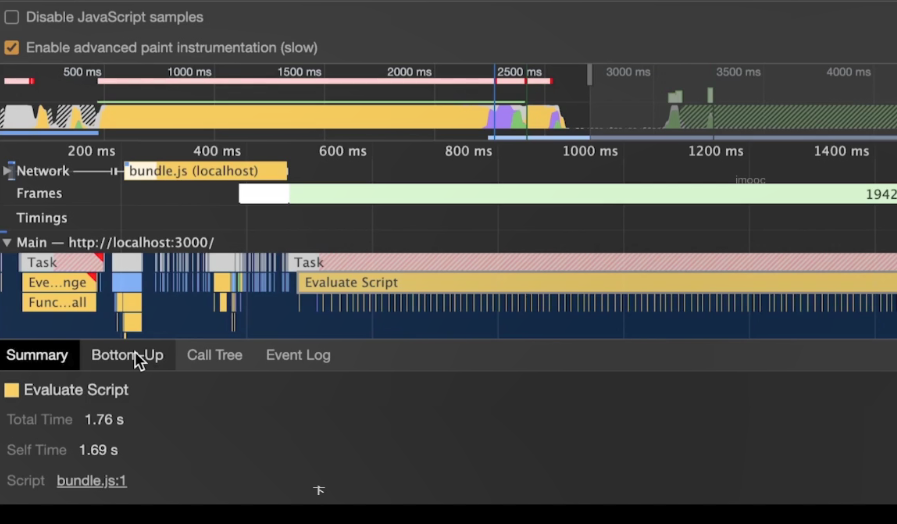This screenshot has width=897, height=524.
Task: Select the bundle.js (localhost) network request bar
Action: 206,171
